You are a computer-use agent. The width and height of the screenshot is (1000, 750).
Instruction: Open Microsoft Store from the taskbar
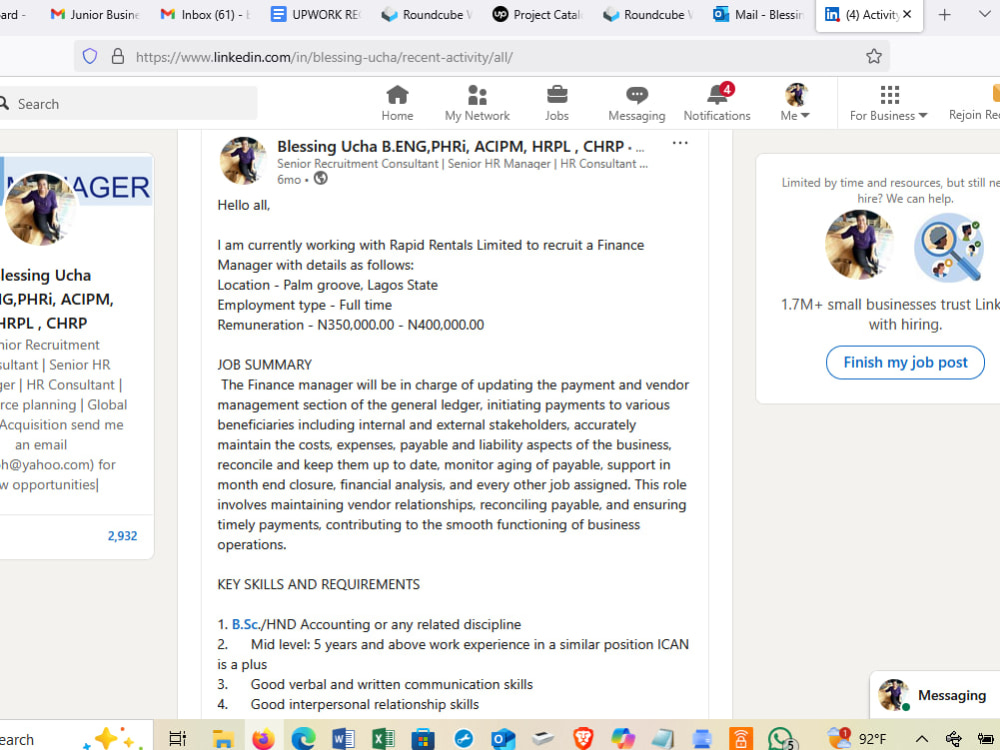[423, 738]
